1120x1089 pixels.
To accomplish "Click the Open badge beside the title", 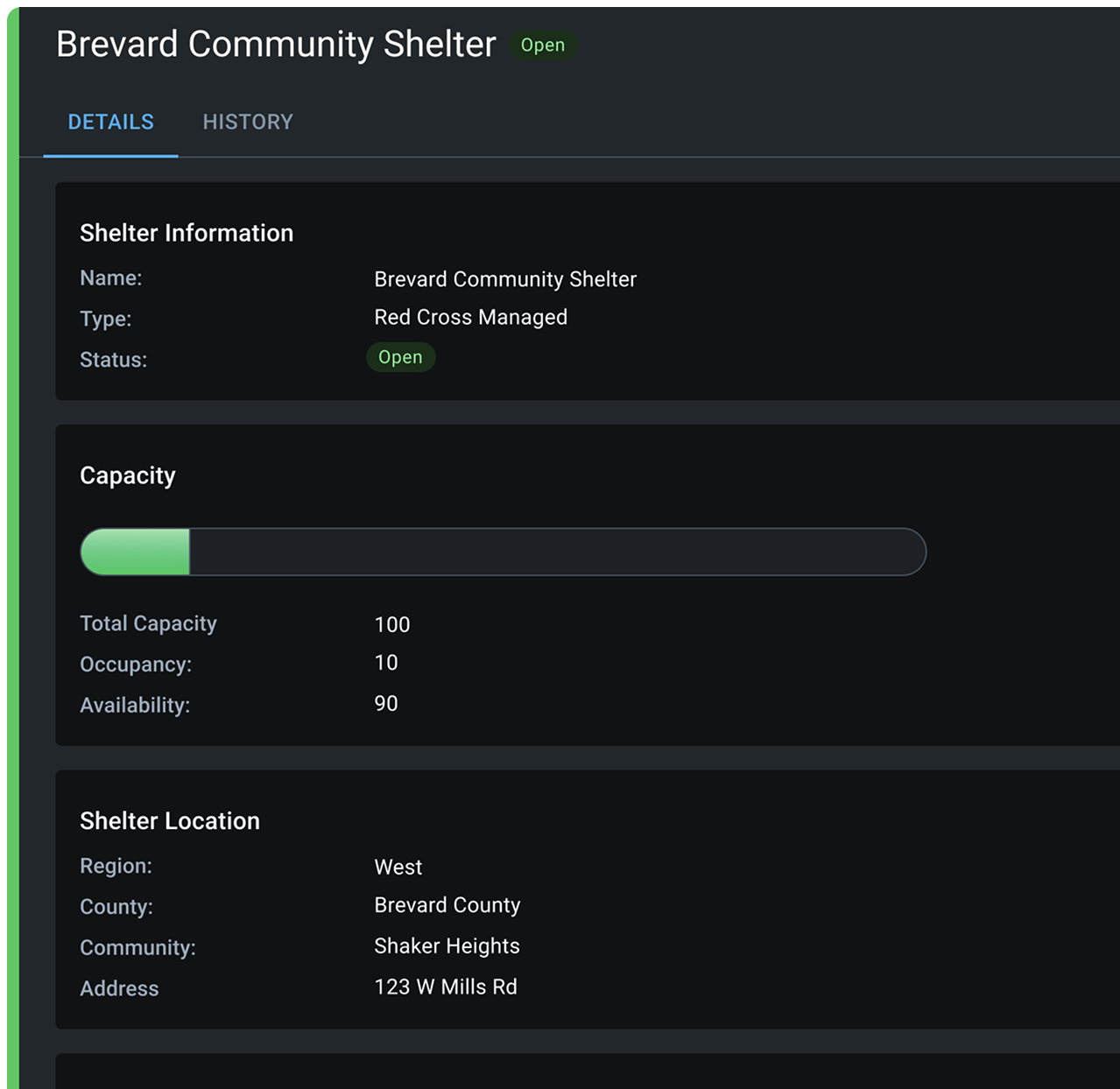I will 543,46.
